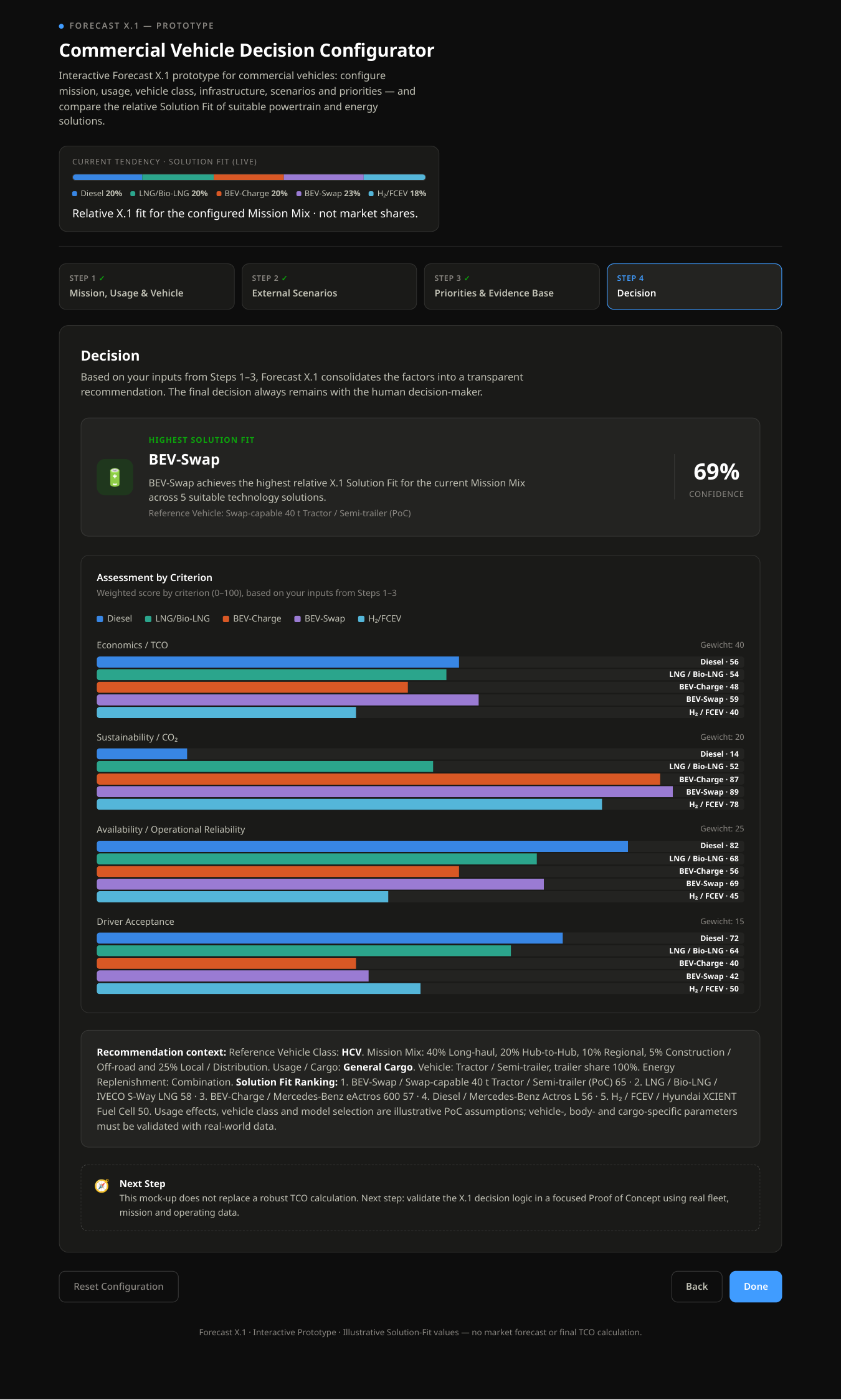Click the "Reference Vehicle: Swap-capable 40 t Tractor" line
The width and height of the screenshot is (841, 1400).
pos(280,513)
